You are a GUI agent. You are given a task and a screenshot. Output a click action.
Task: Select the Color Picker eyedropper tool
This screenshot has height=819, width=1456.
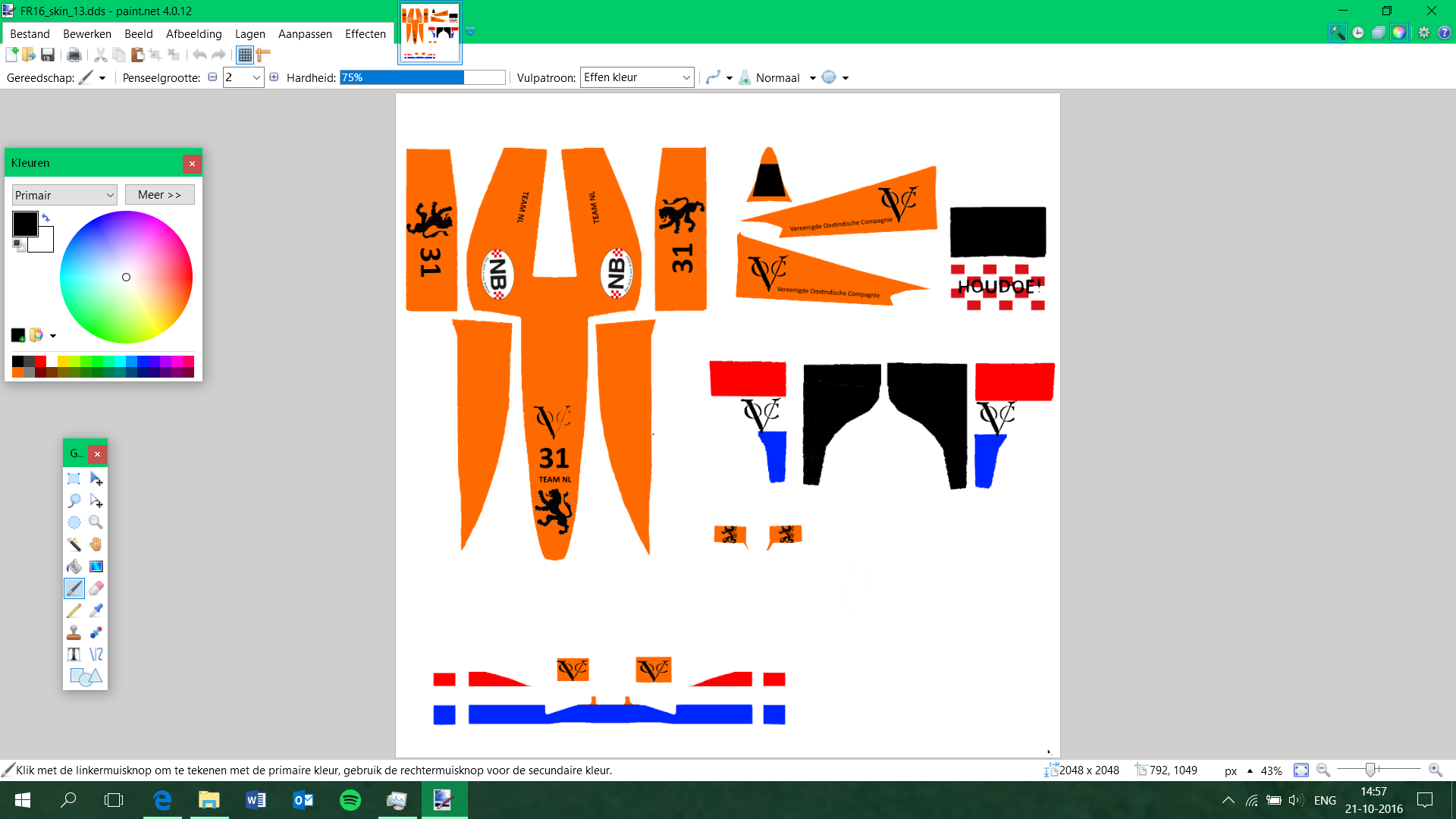click(x=96, y=610)
